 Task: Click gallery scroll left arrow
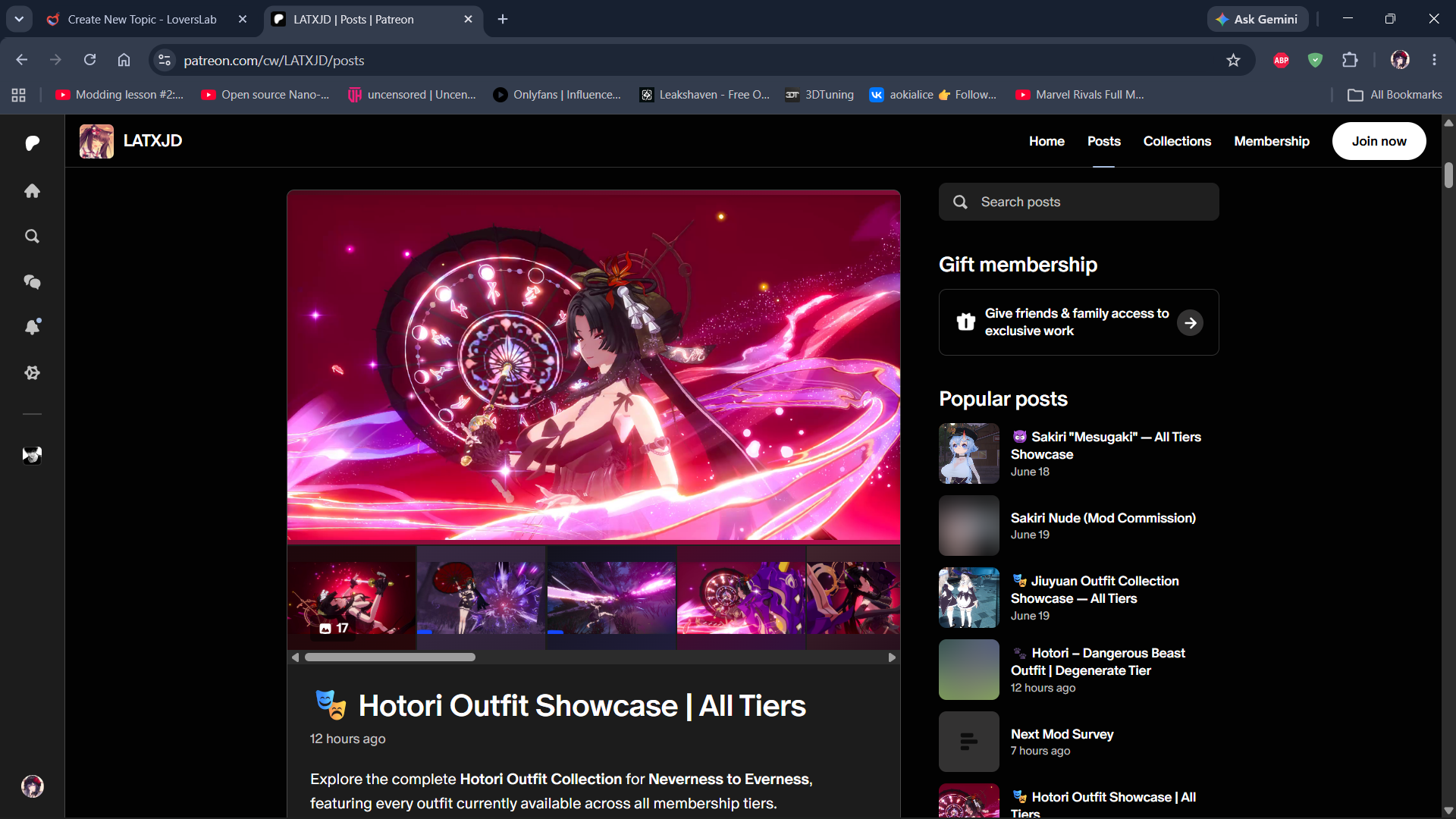tap(295, 657)
